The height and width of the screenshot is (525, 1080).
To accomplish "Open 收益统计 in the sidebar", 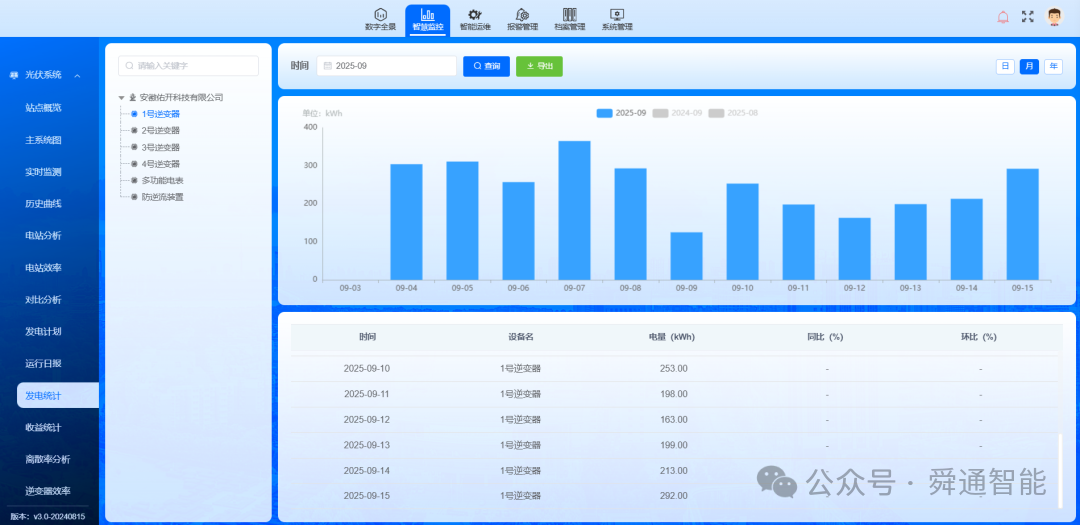I will point(43,427).
